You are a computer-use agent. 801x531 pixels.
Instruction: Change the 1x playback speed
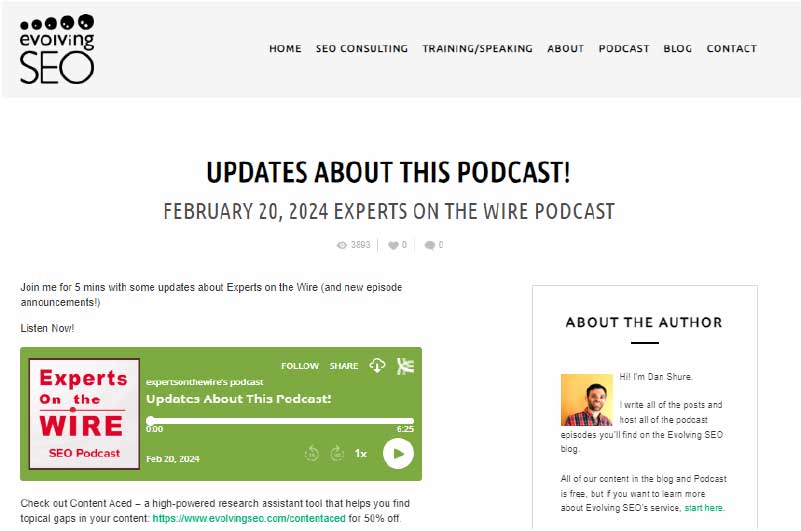coord(361,453)
